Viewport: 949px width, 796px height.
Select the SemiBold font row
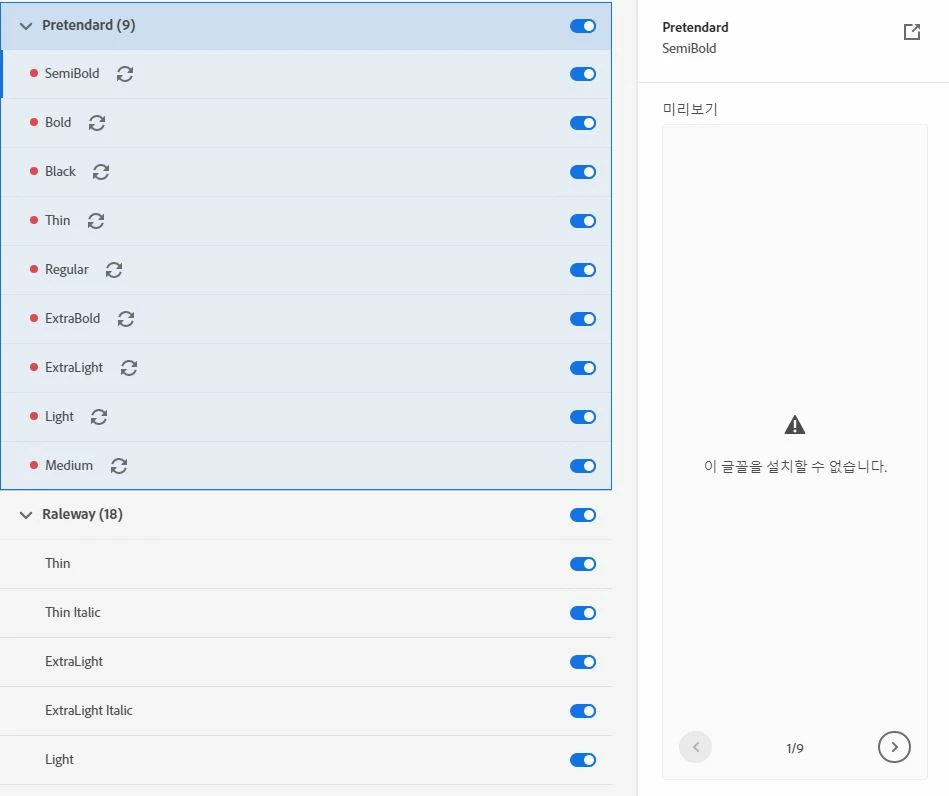[306, 74]
